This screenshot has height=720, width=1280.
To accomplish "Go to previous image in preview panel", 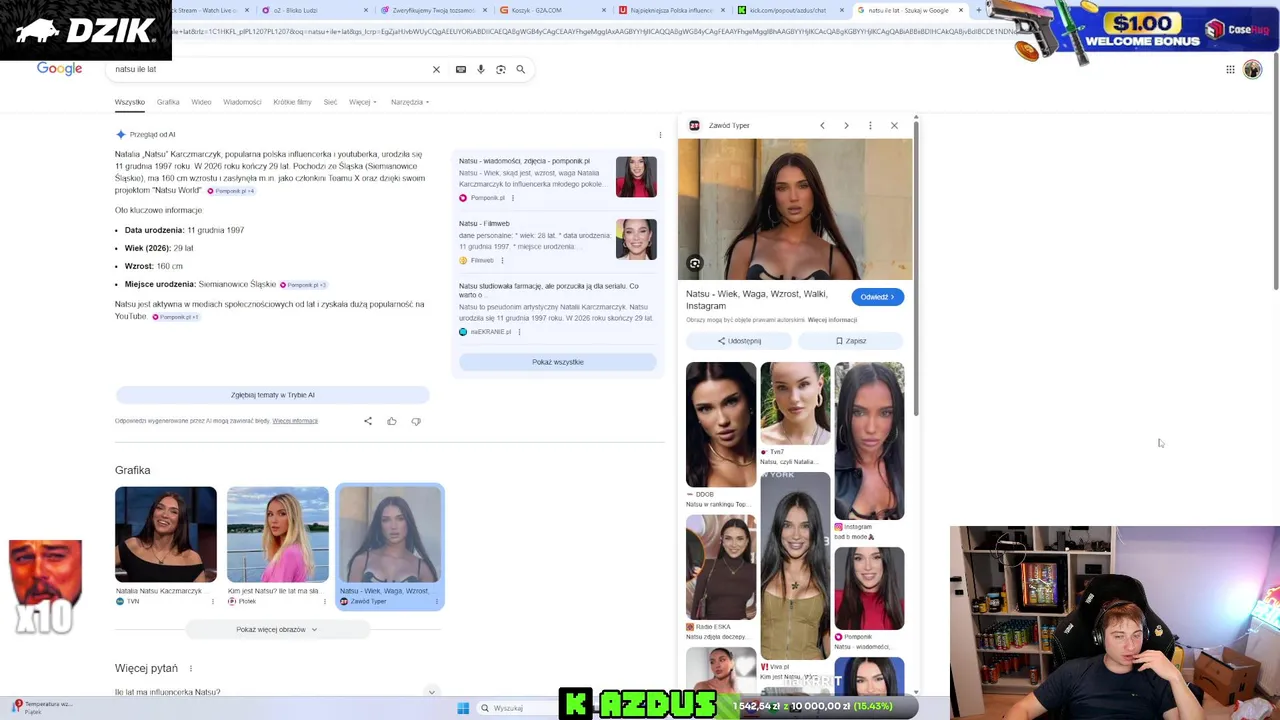I will pyautogui.click(x=822, y=125).
